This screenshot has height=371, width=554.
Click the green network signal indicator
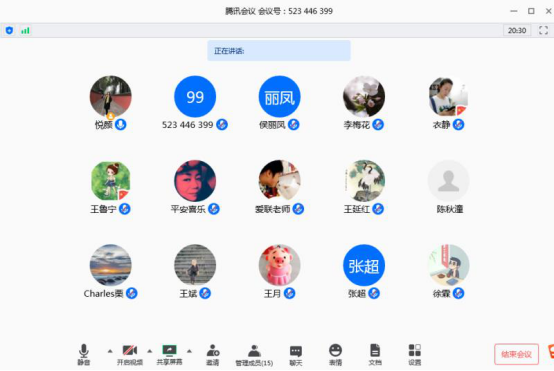25,31
